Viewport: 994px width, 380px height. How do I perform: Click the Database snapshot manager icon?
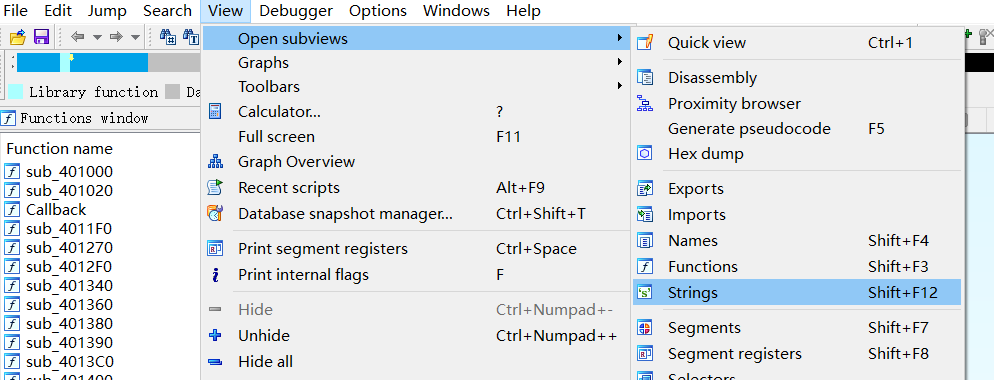click(x=216, y=214)
